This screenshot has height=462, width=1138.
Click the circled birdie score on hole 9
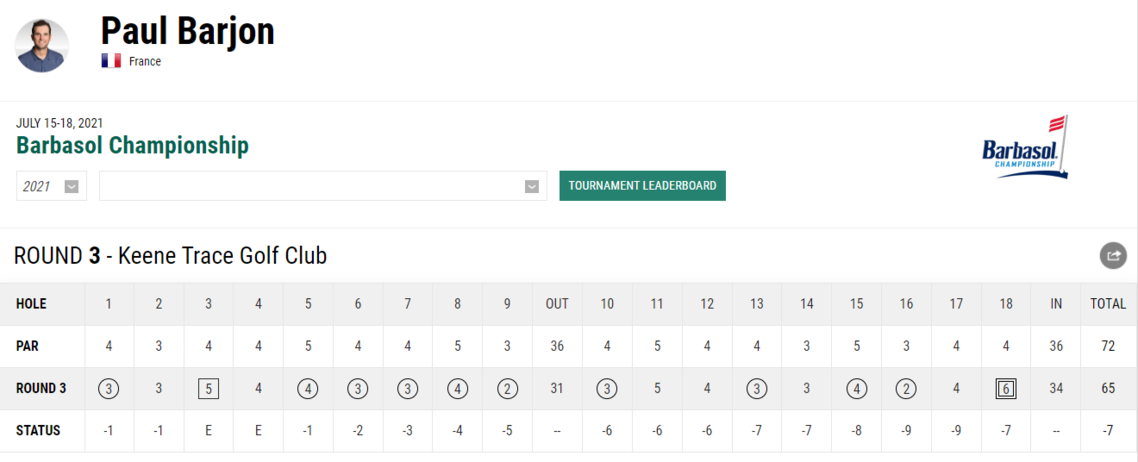pos(507,389)
